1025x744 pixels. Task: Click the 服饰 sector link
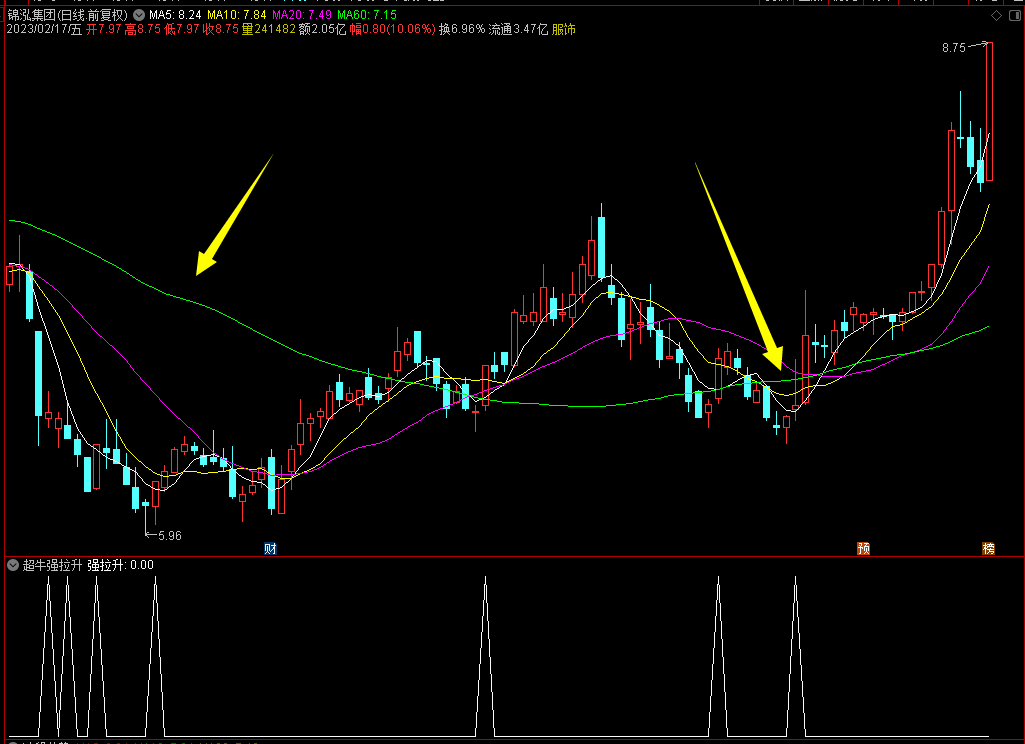click(563, 29)
